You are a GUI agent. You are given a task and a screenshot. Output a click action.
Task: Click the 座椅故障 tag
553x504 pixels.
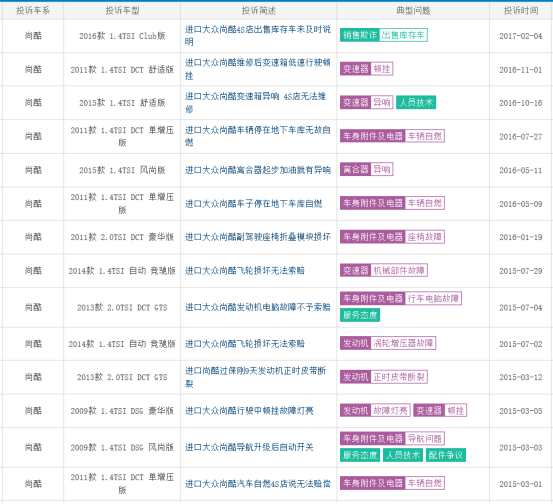425,237
